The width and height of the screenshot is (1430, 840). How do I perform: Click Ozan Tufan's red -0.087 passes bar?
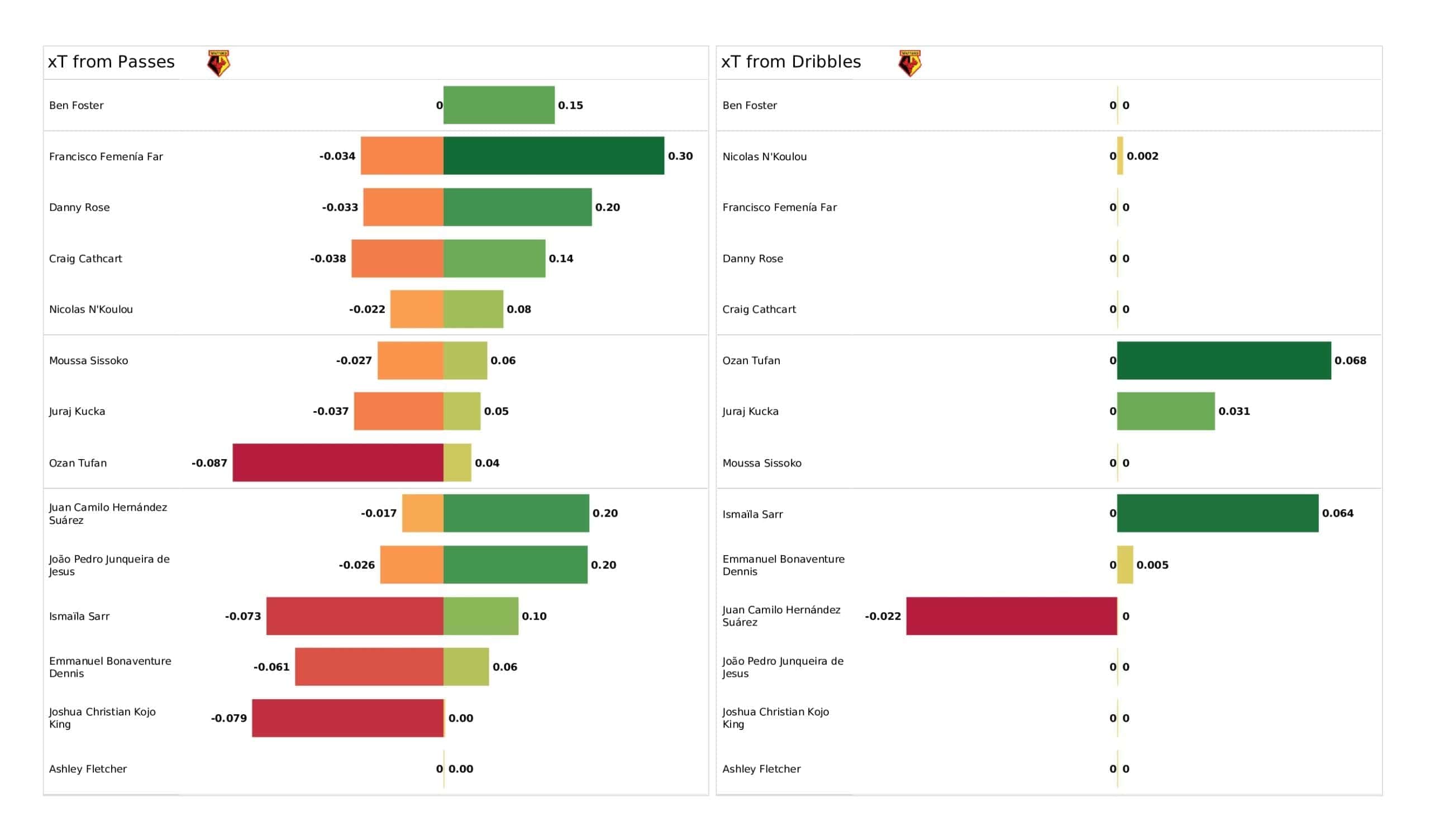pyautogui.click(x=337, y=462)
